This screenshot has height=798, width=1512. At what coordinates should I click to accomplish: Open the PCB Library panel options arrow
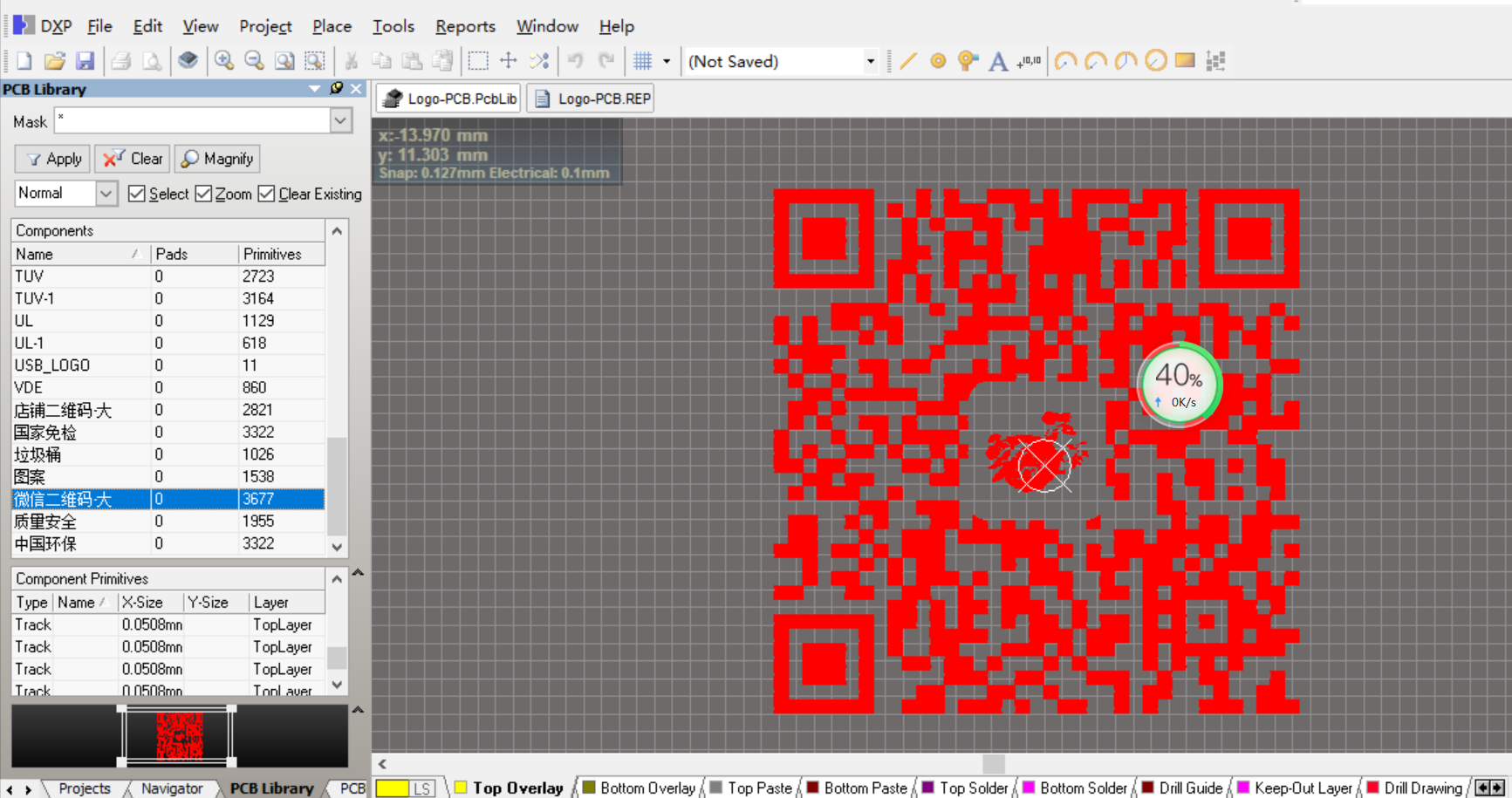(x=314, y=89)
